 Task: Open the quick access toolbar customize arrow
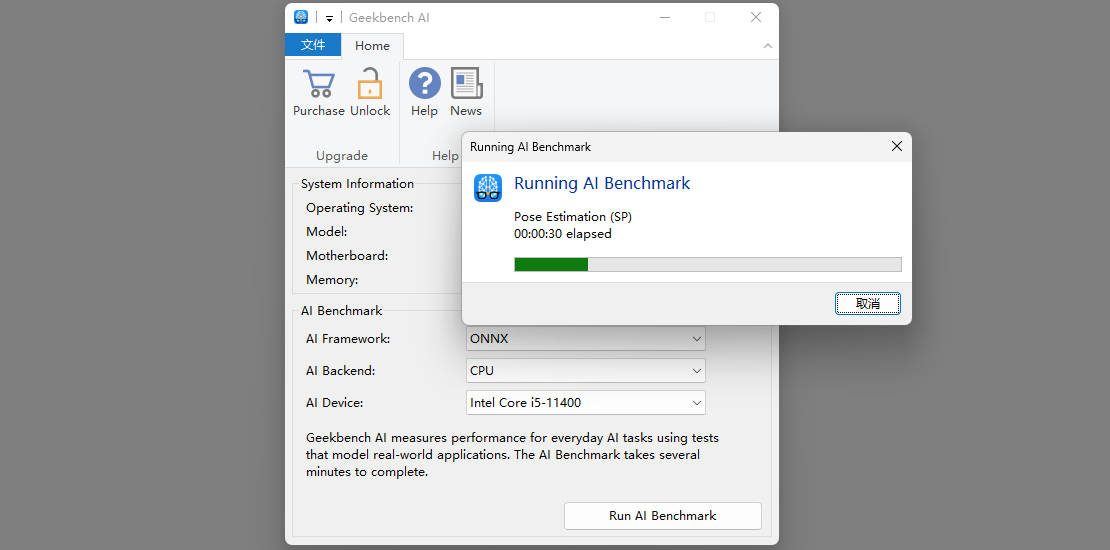pyautogui.click(x=329, y=18)
